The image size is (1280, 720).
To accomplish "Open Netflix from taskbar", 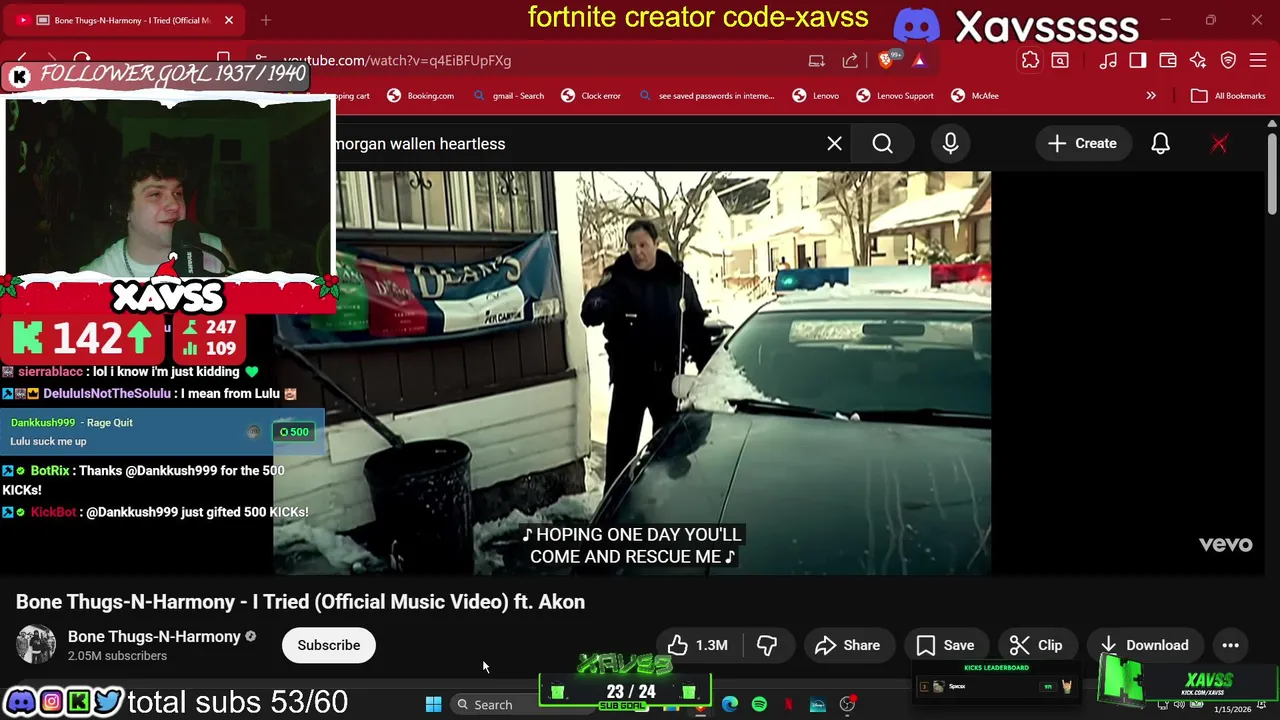I will tap(788, 704).
